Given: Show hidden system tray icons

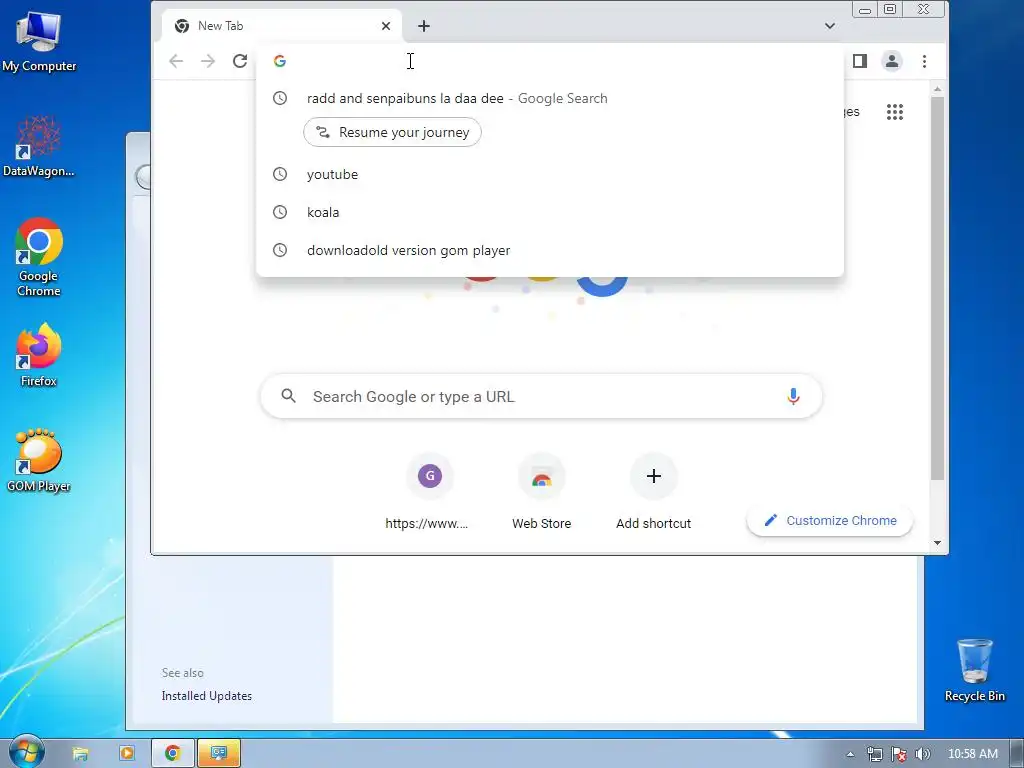Looking at the screenshot, I should click(x=850, y=754).
